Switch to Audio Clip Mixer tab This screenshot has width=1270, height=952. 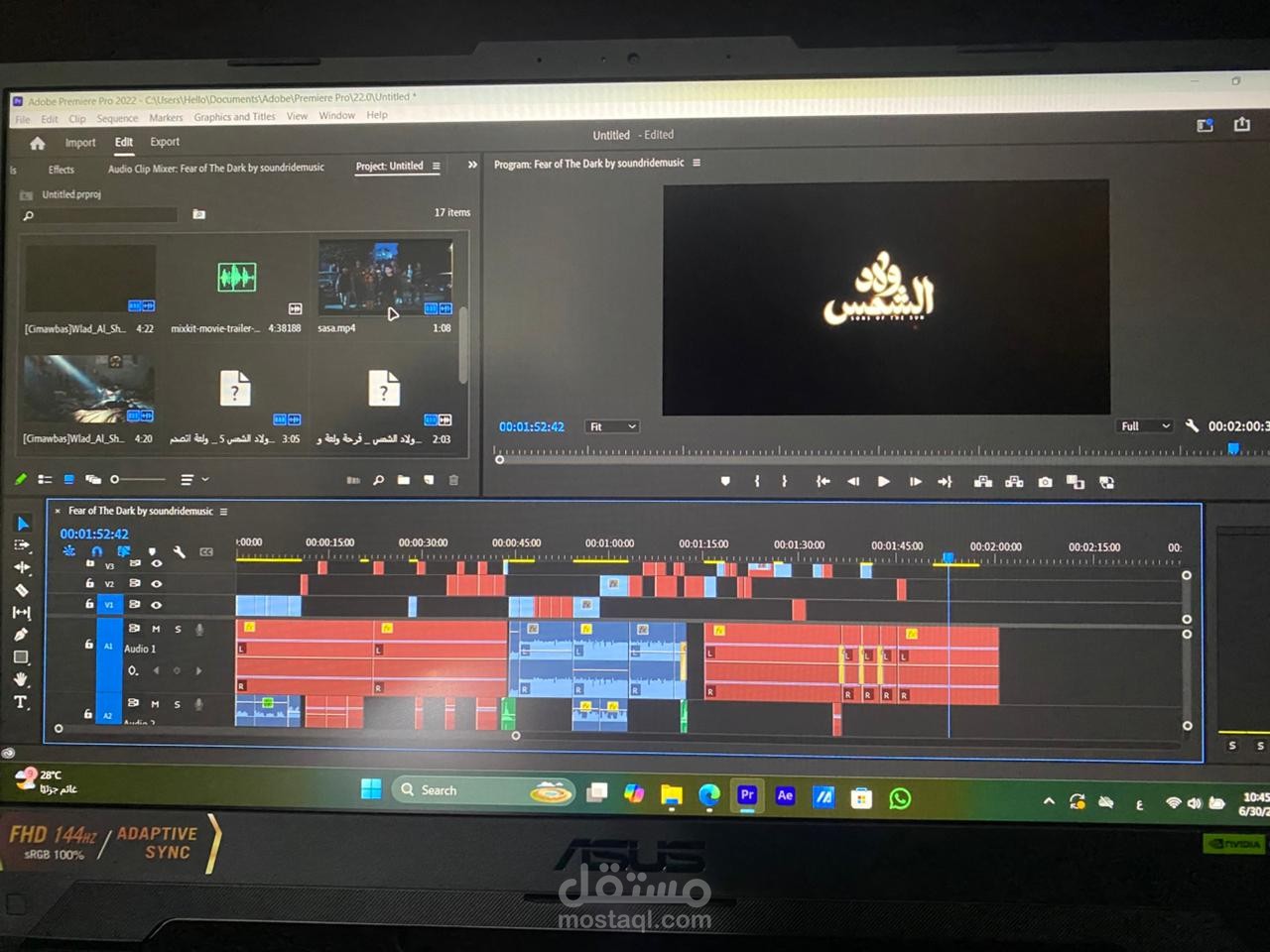point(216,169)
